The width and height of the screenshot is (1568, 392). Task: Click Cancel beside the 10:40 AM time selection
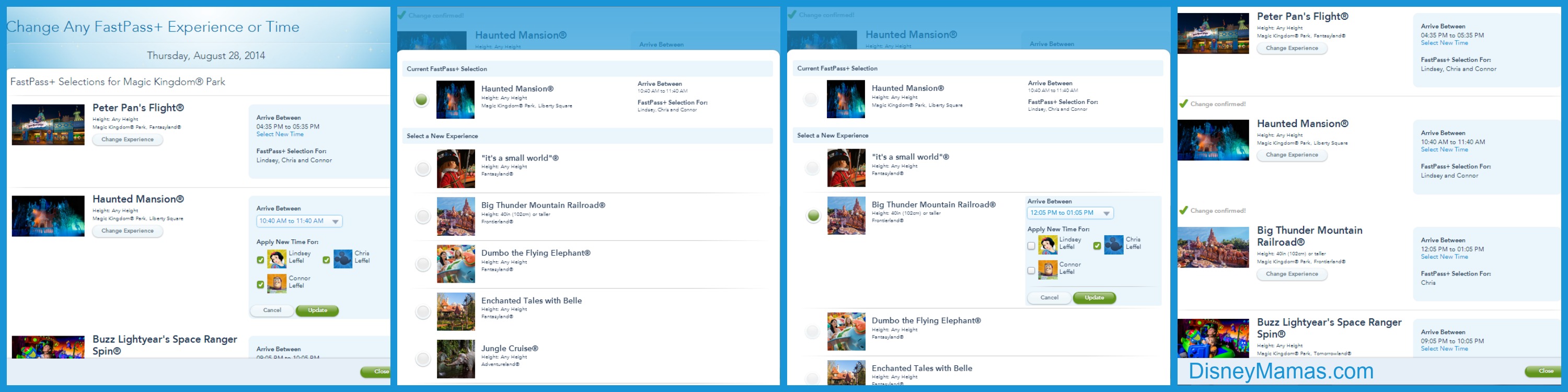(x=272, y=310)
